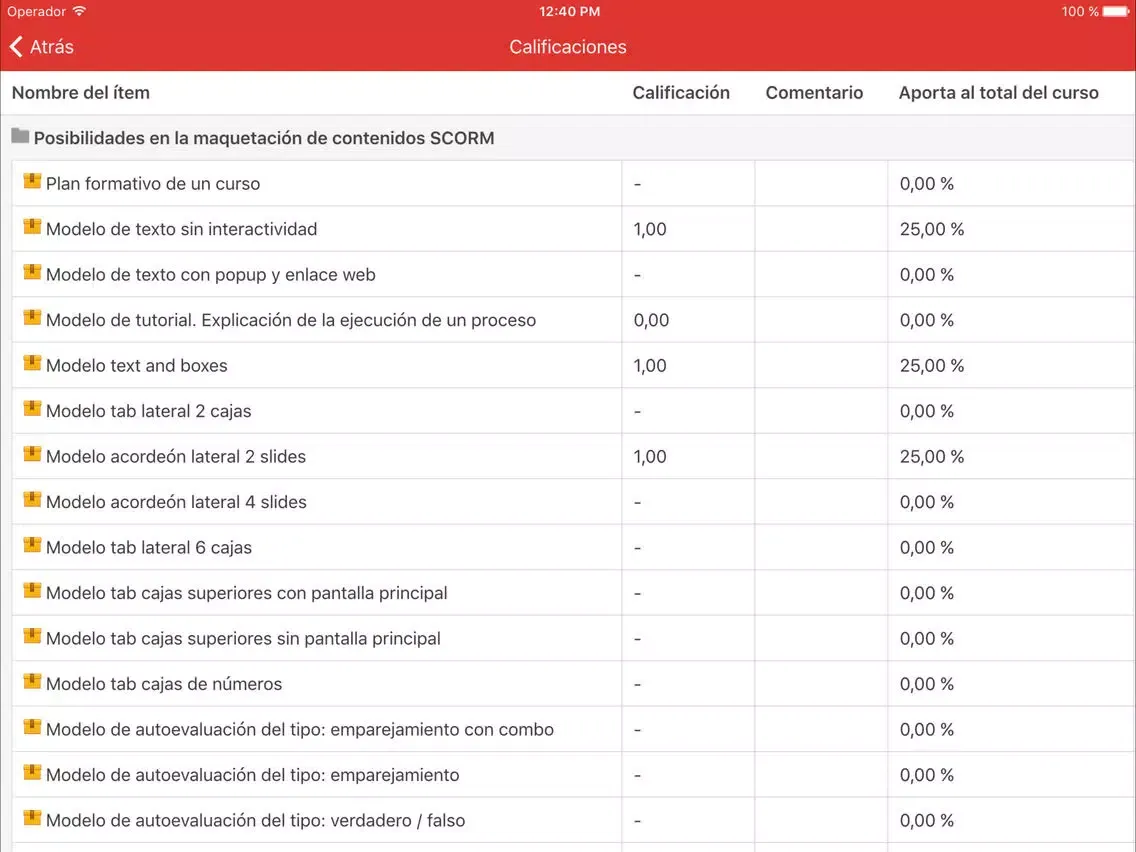Open Modelo tab cajas superiores con pantalla principal
1136x852 pixels.
point(246,593)
